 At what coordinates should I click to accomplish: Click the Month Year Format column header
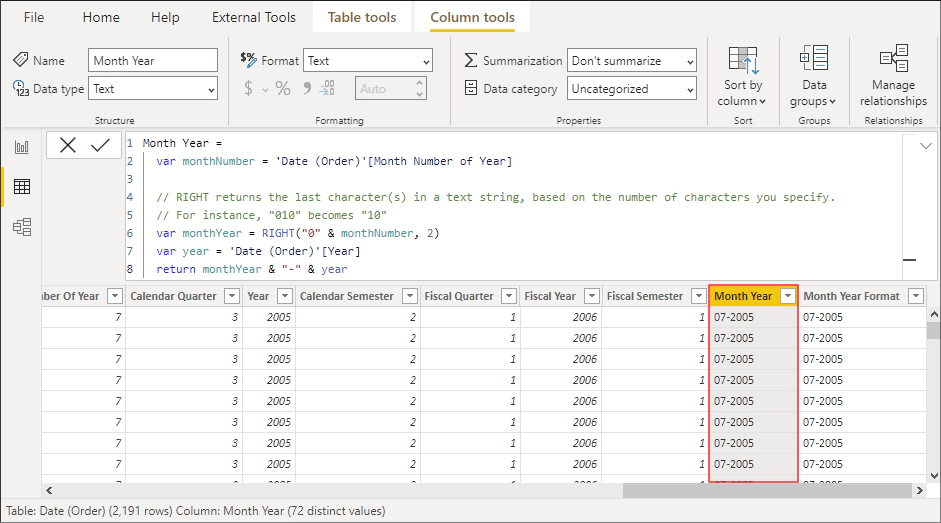852,296
